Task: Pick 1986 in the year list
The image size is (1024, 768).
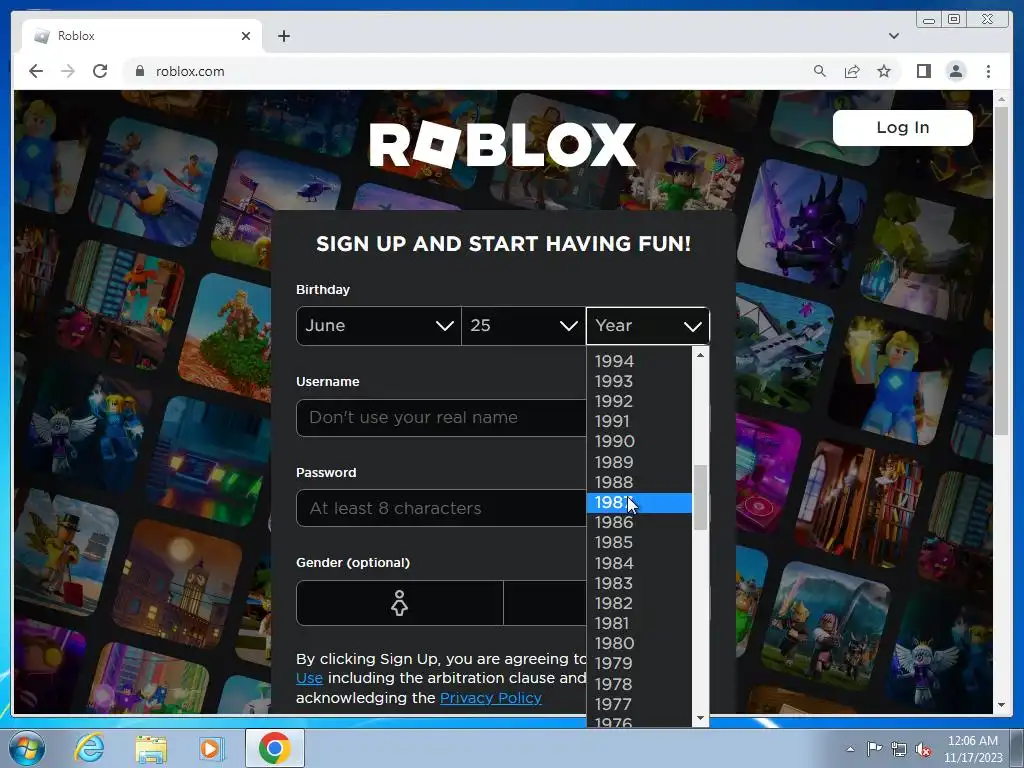Action: pos(639,522)
